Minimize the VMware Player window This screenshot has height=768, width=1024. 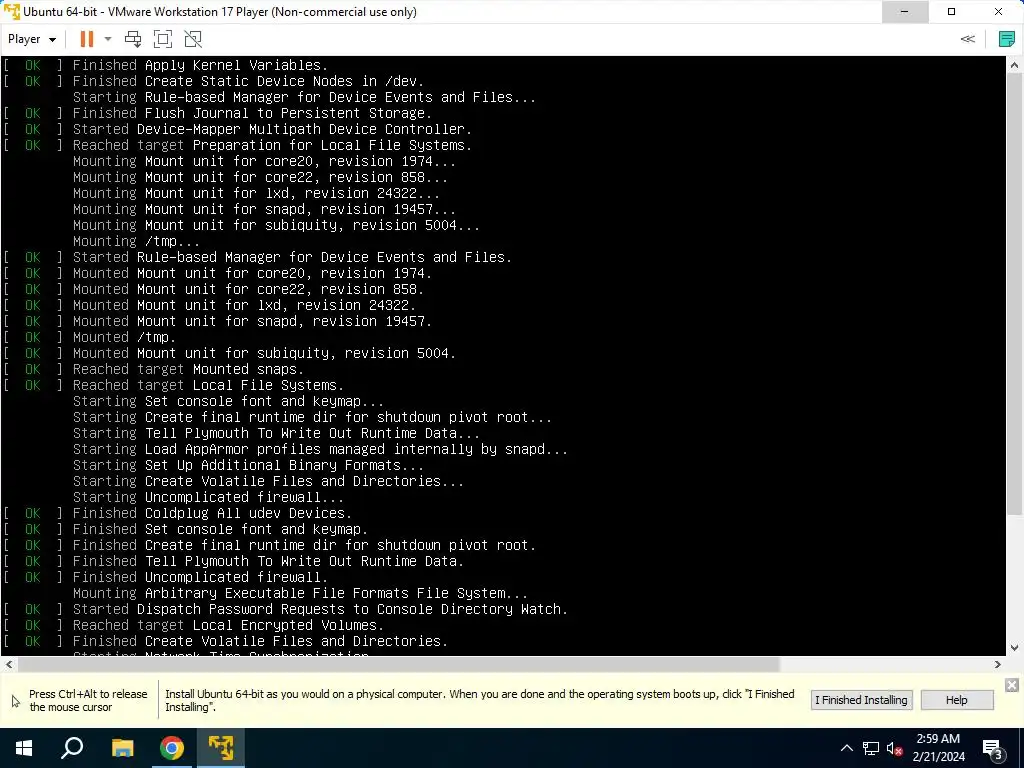click(904, 12)
